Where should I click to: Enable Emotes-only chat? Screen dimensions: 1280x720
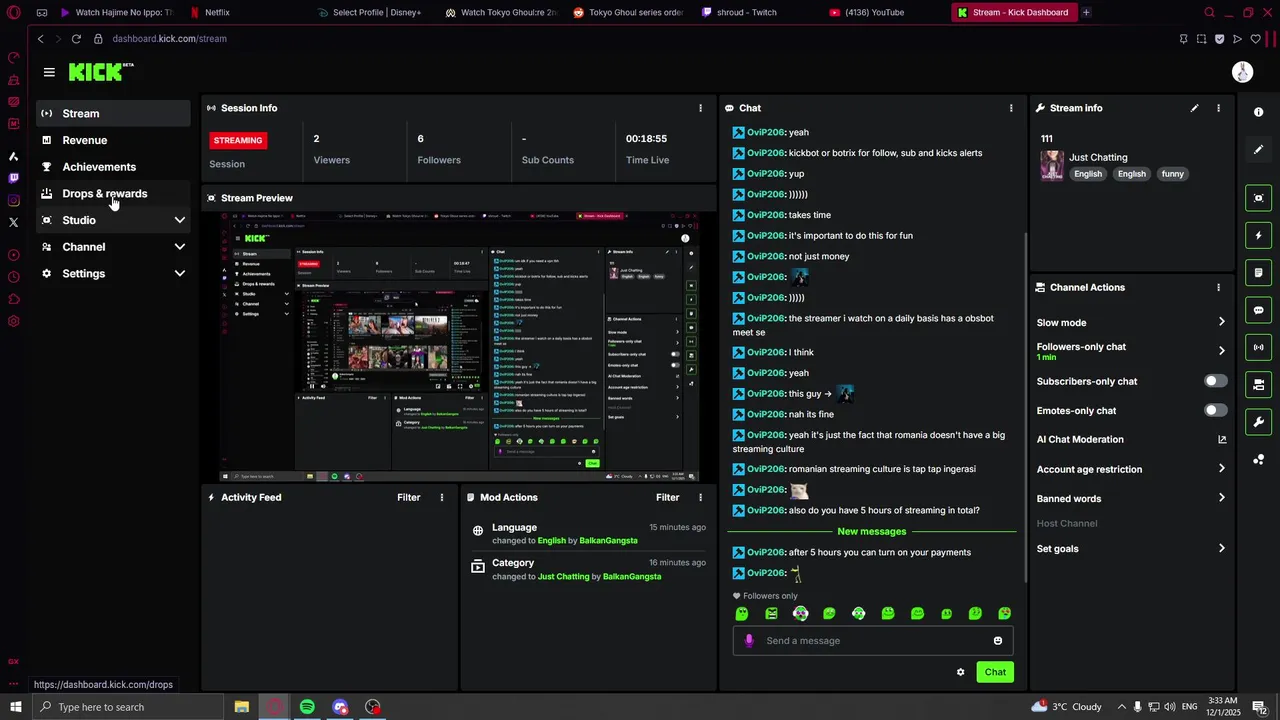coord(1215,410)
